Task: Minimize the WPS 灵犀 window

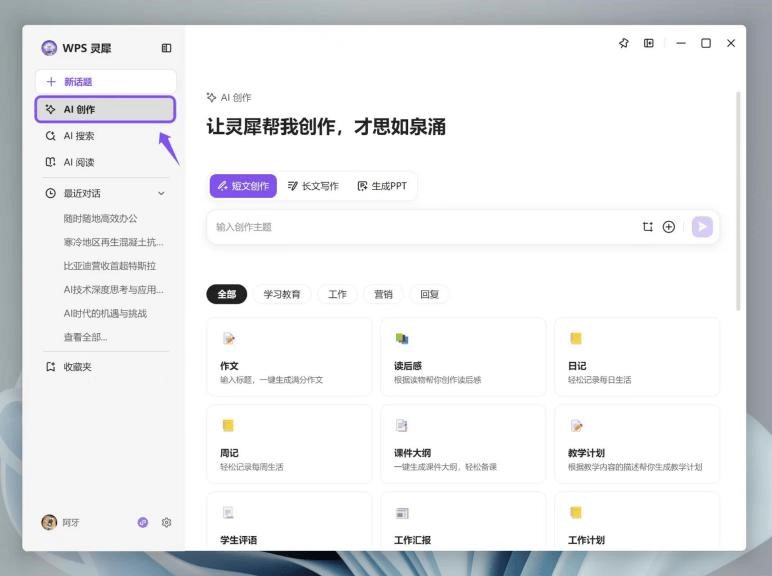Action: tap(681, 43)
